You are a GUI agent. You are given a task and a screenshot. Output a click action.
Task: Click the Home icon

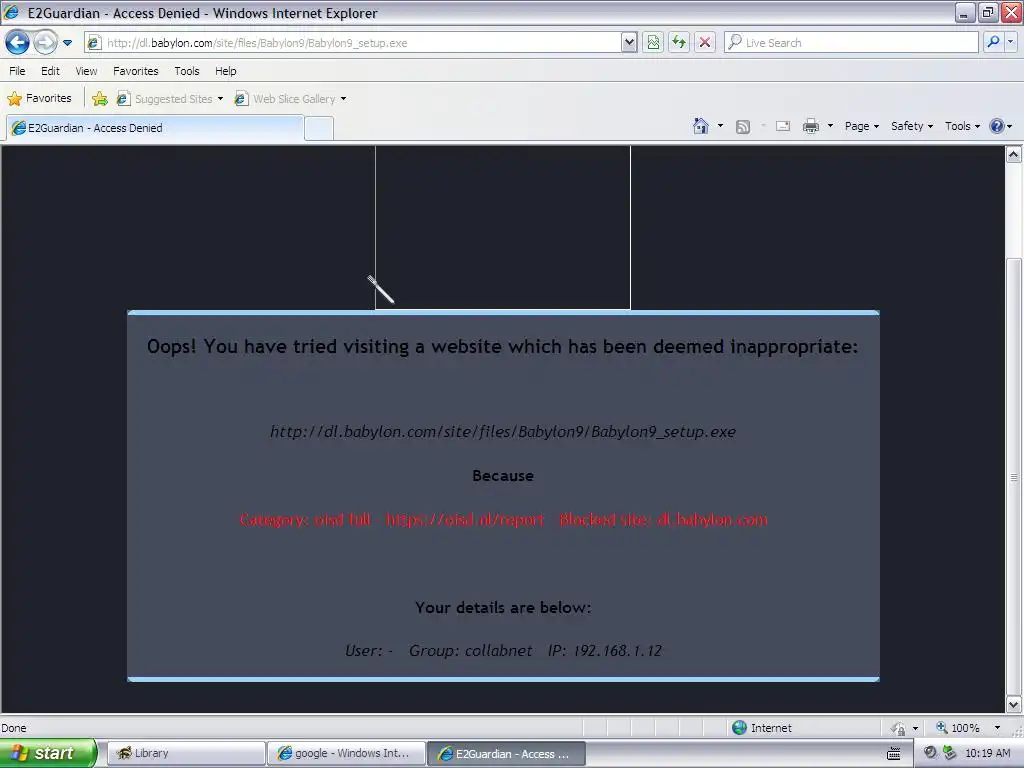(701, 126)
